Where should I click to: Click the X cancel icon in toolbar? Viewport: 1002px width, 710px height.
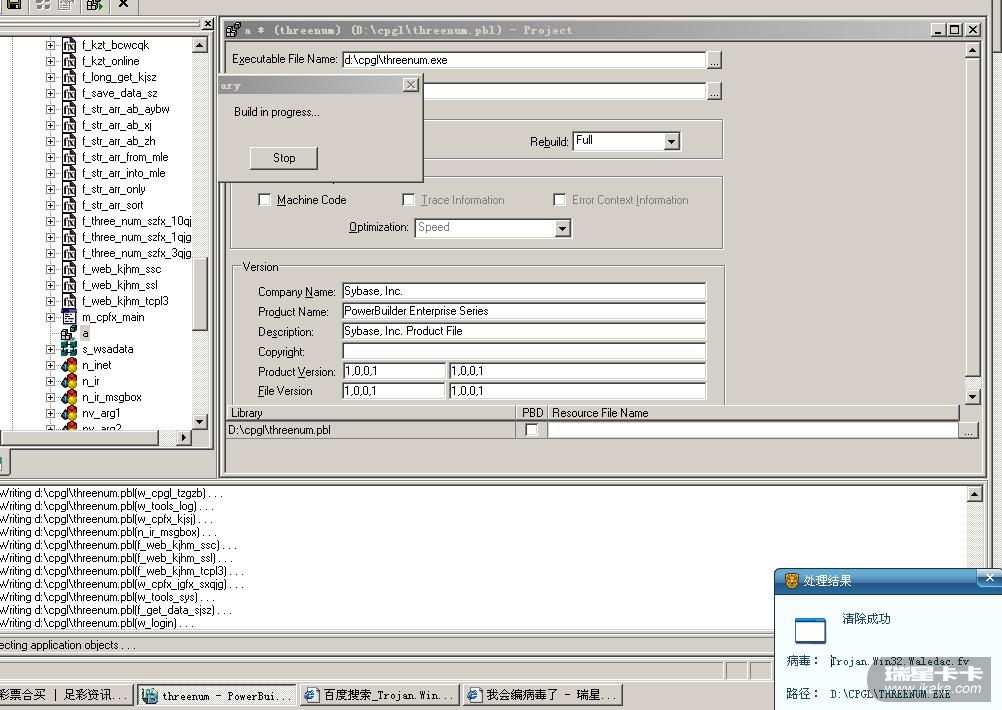[x=123, y=4]
